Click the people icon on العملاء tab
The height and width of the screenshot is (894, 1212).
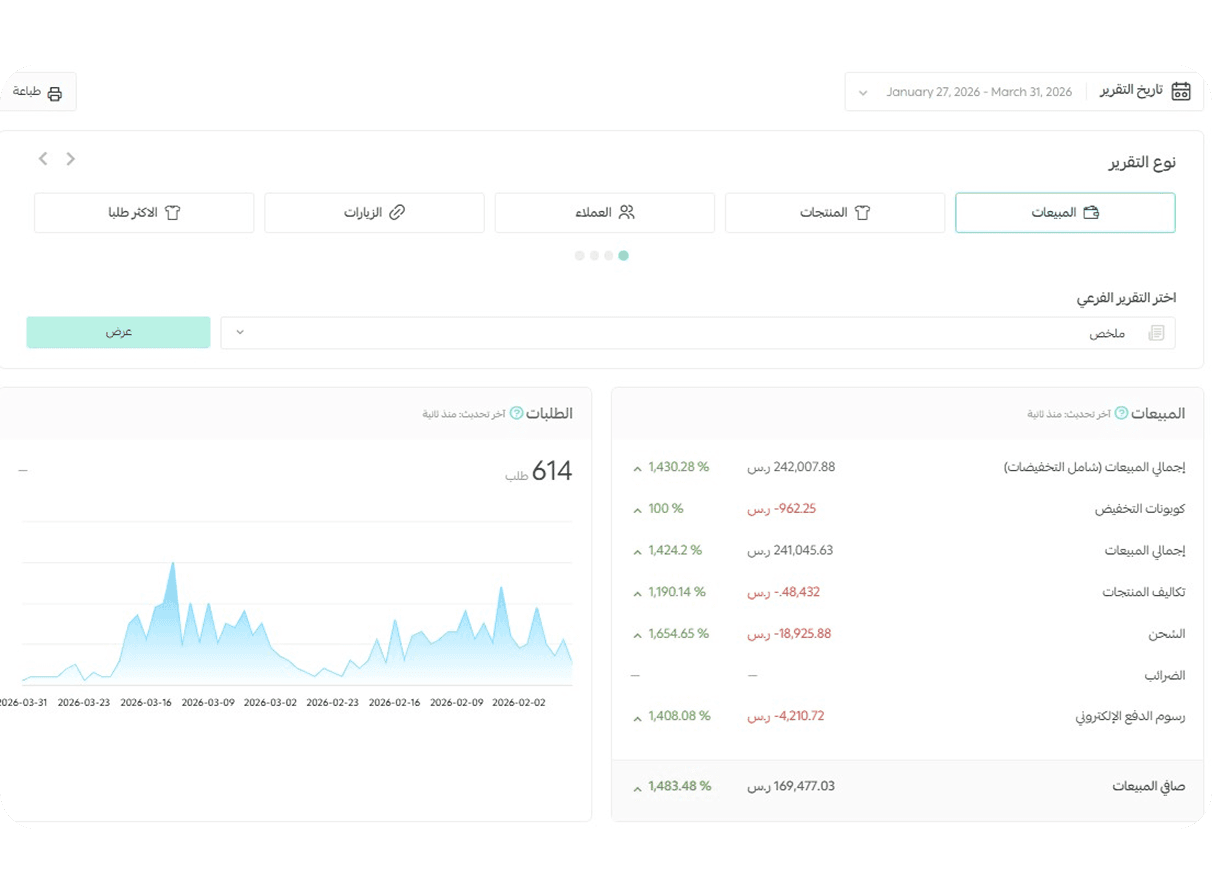tap(627, 212)
